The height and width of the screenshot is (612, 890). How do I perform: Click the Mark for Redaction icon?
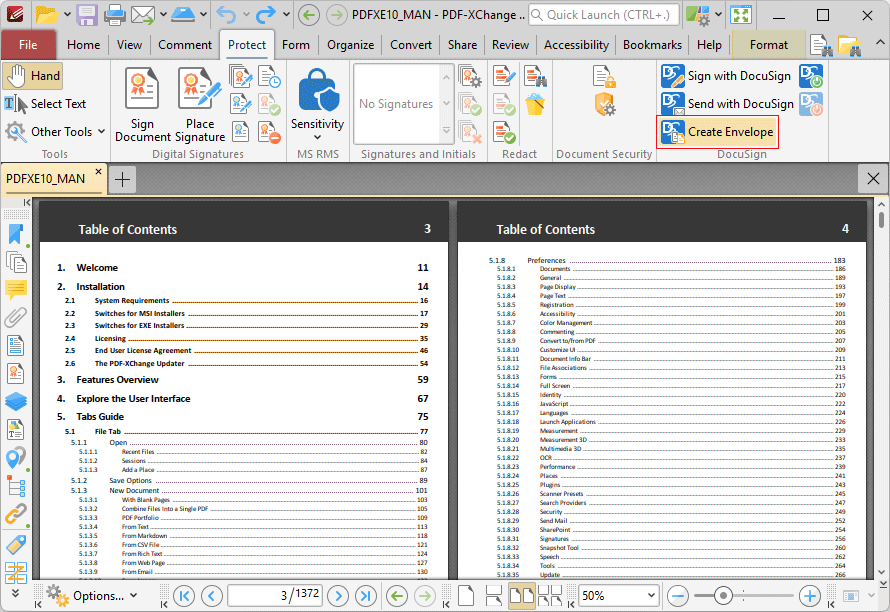(503, 76)
